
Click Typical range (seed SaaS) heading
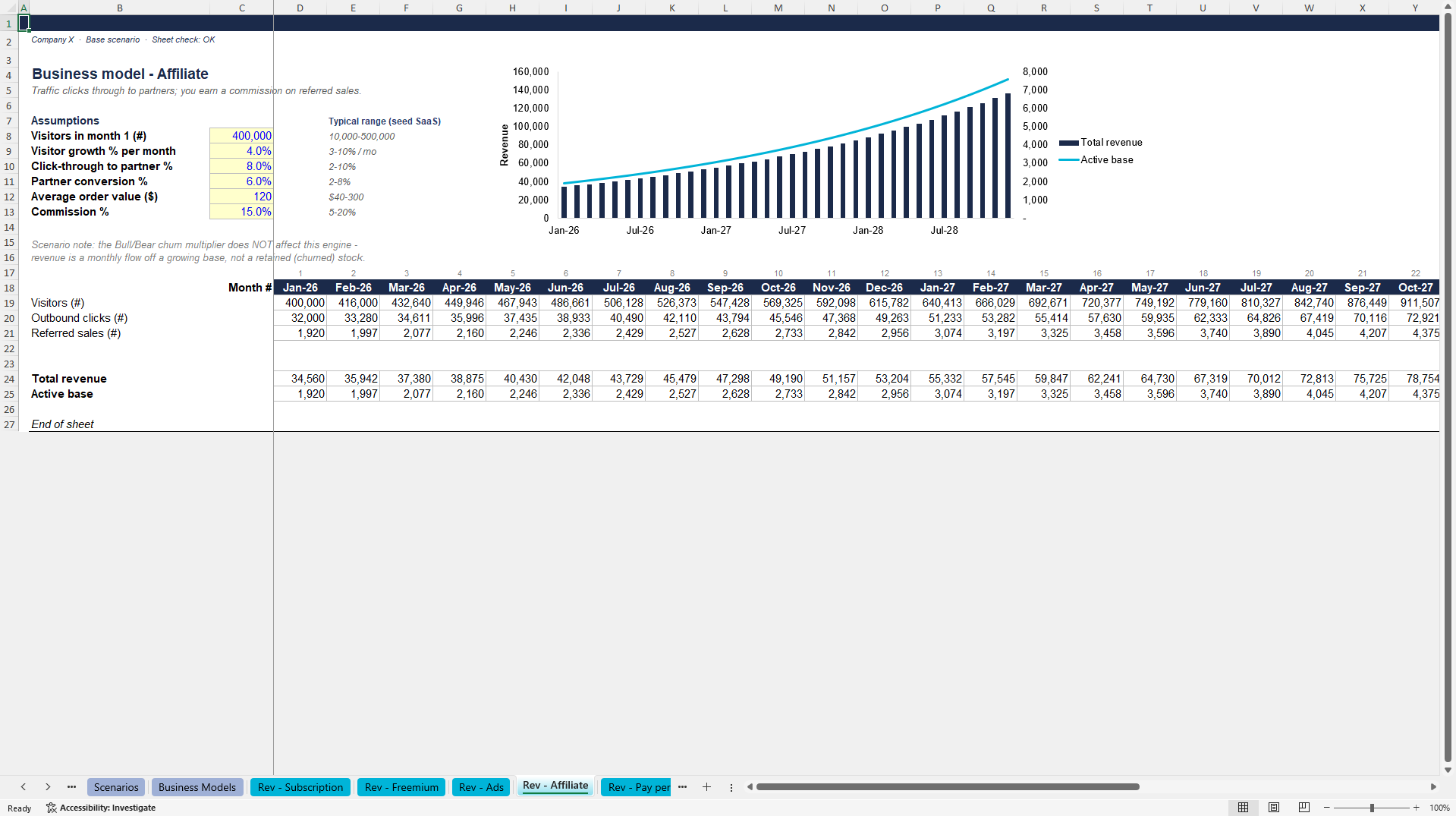point(385,121)
